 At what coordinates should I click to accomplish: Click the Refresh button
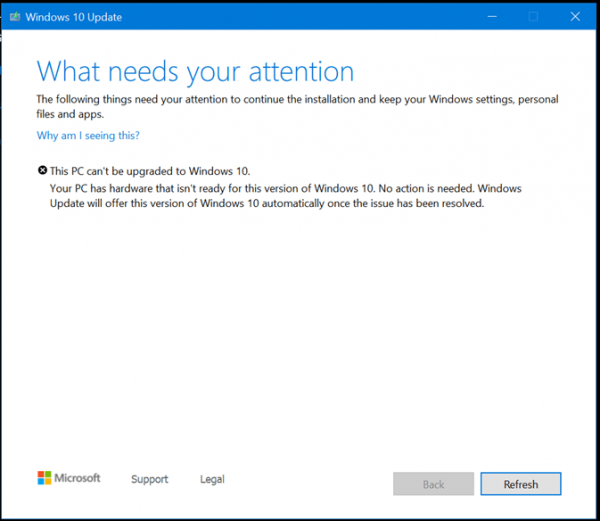coord(521,484)
